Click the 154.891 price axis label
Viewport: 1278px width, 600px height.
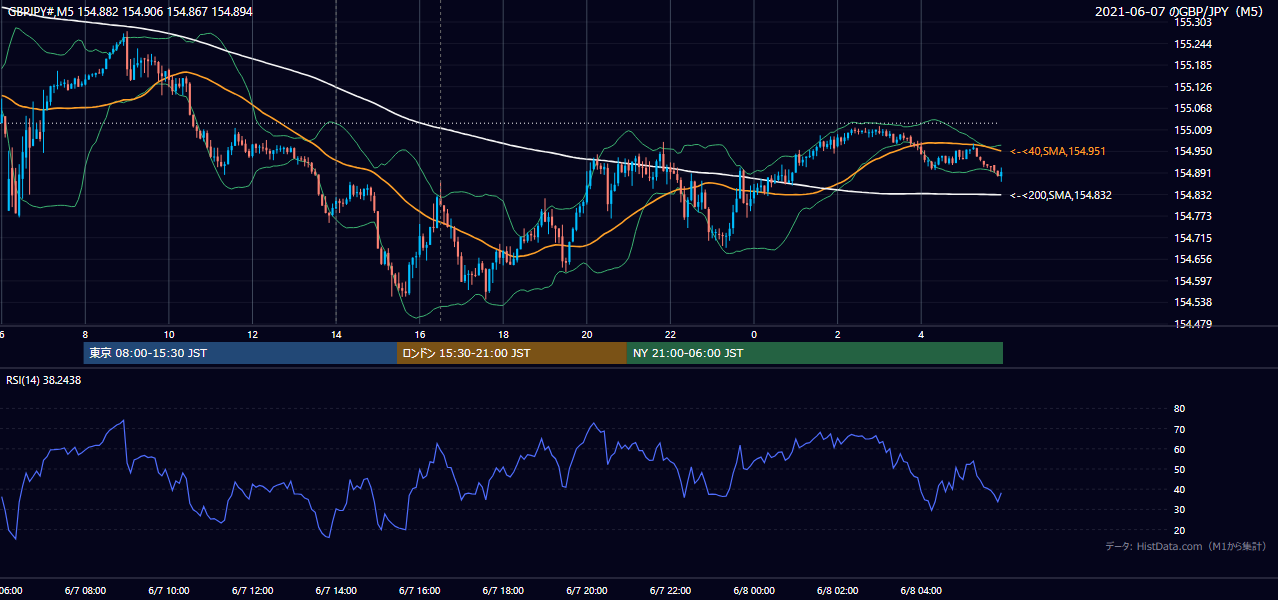[x=1193, y=173]
